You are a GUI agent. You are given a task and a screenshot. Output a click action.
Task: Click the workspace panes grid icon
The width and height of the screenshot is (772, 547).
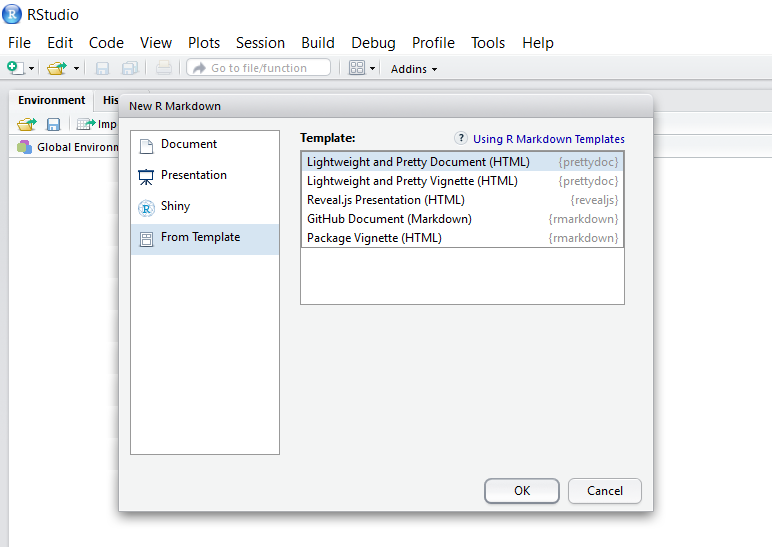(356, 67)
